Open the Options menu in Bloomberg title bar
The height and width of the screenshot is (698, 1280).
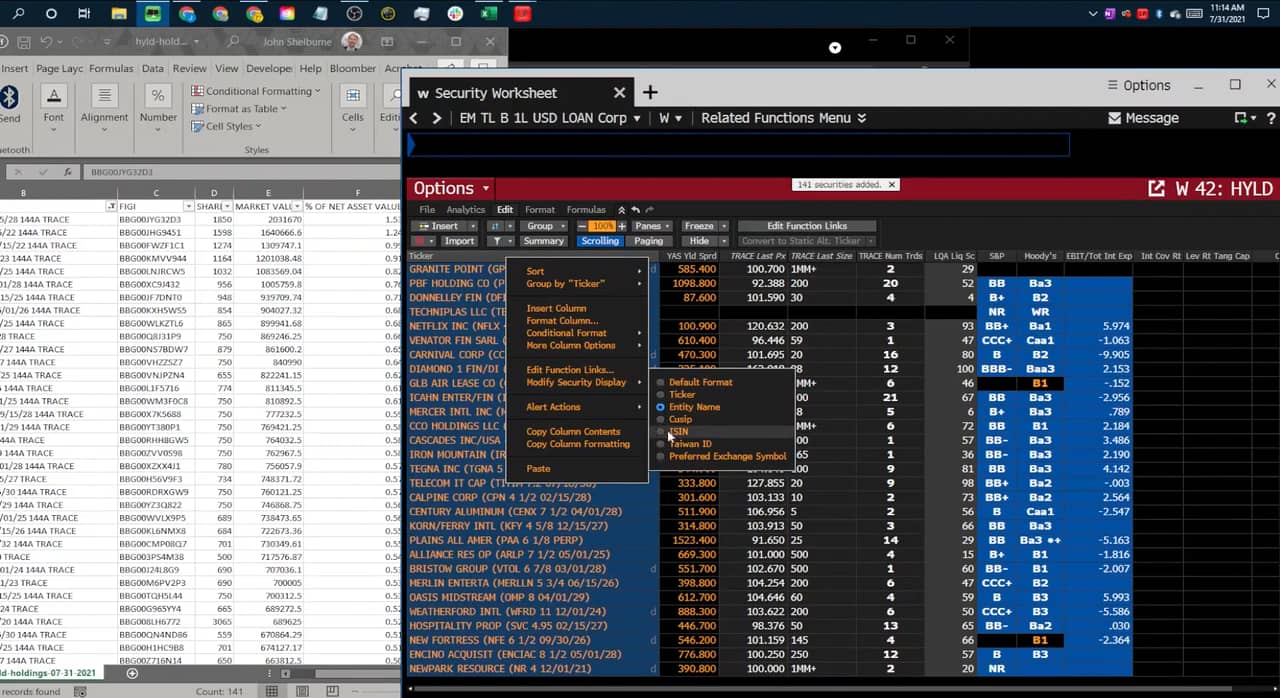(1139, 85)
